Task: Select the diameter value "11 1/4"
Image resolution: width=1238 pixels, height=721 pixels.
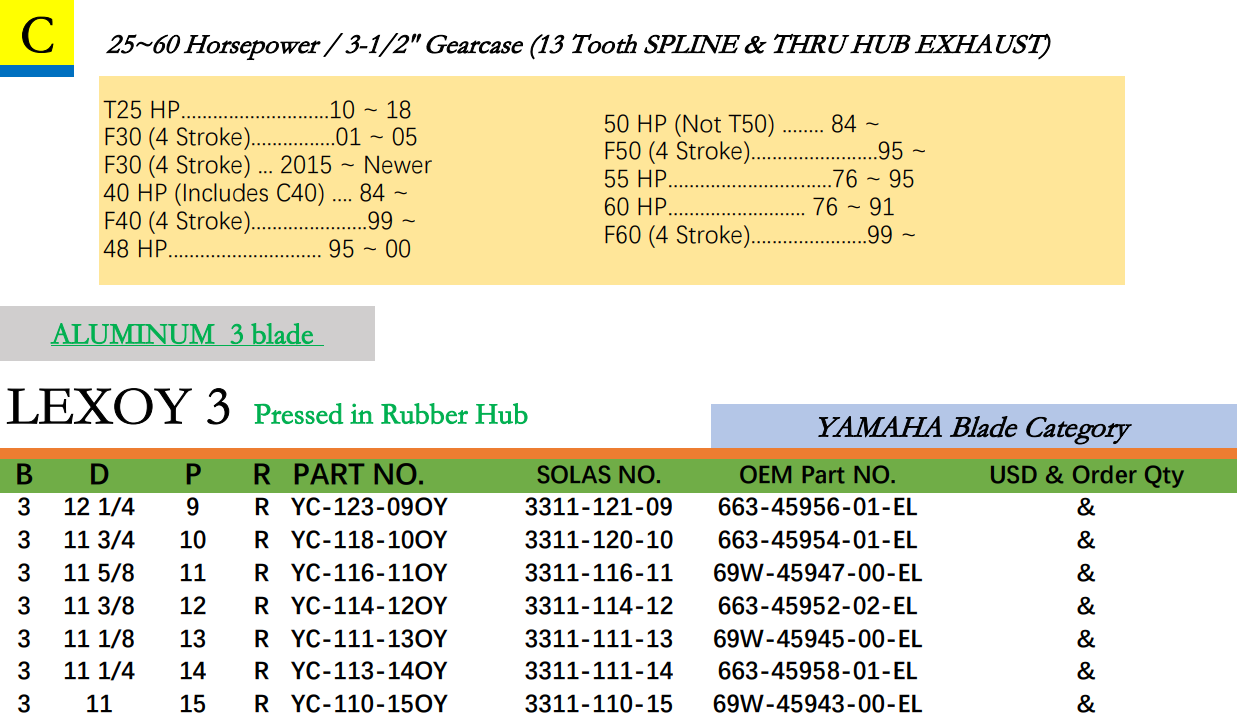Action: (x=99, y=671)
